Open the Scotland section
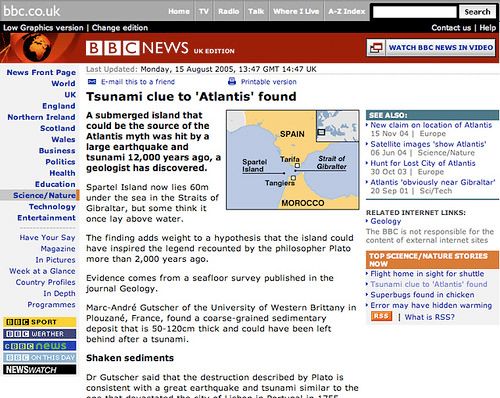Screen dimensions: 500x398 pyautogui.click(x=58, y=128)
